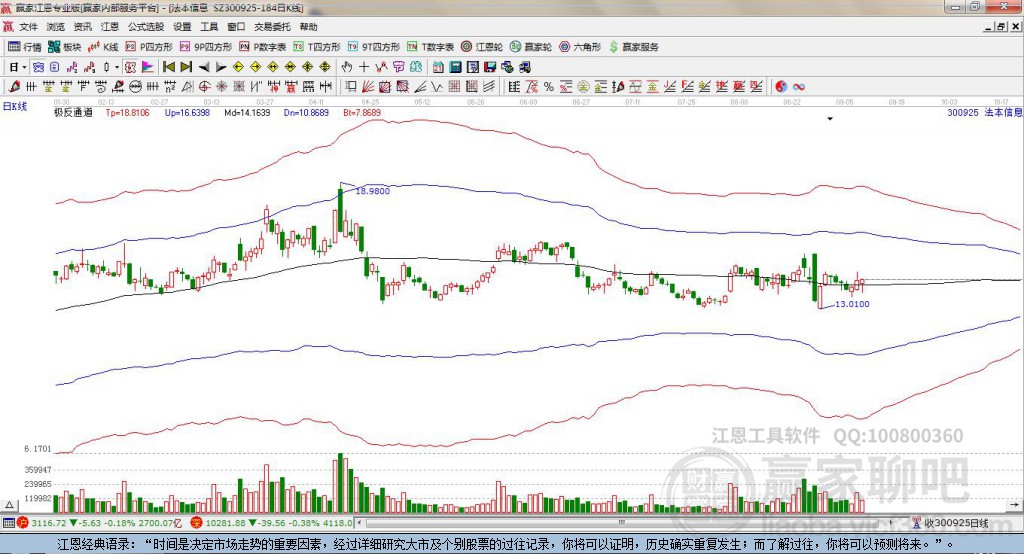Open the T四方形 tool

317,47
